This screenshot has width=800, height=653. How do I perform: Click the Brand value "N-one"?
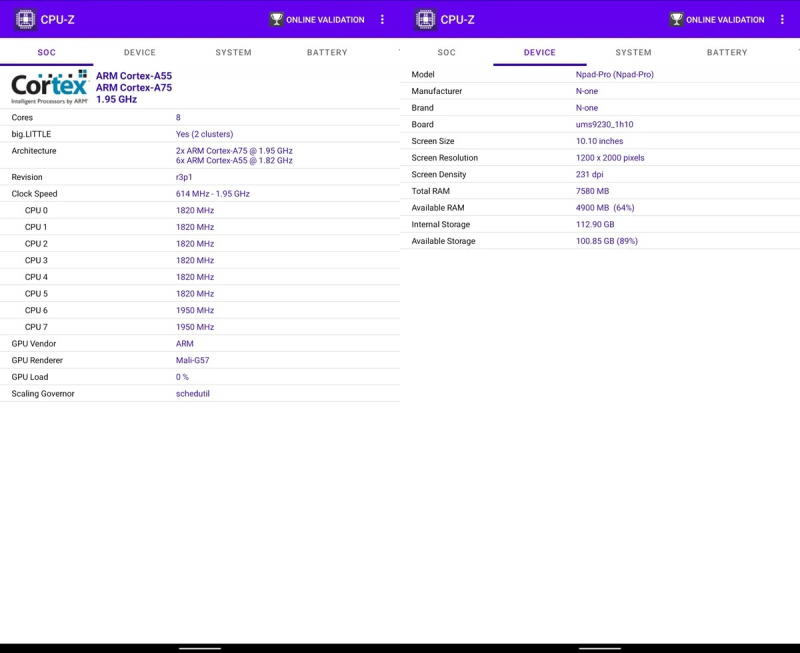pos(587,108)
